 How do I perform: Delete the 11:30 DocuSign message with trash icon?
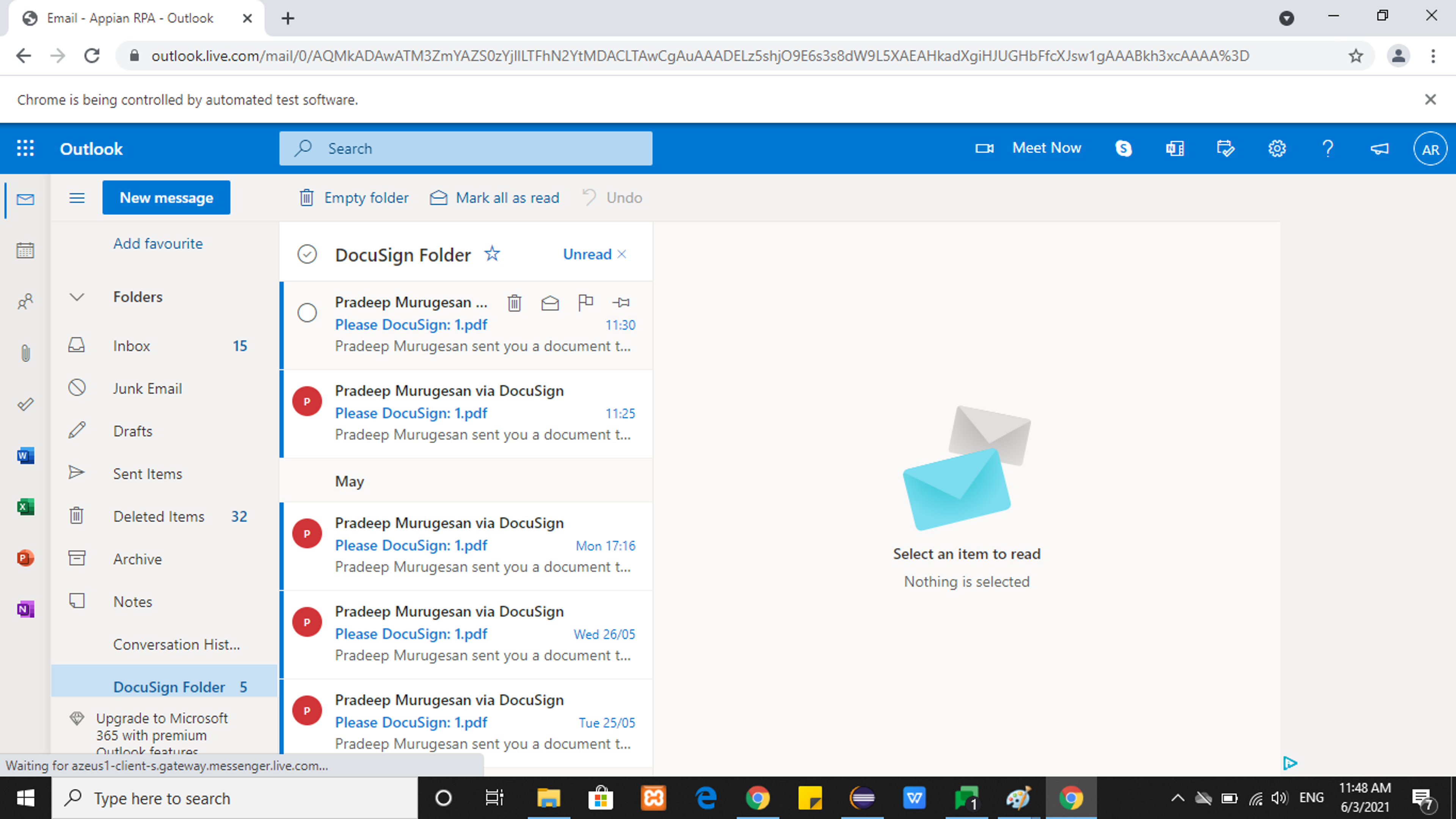[514, 303]
